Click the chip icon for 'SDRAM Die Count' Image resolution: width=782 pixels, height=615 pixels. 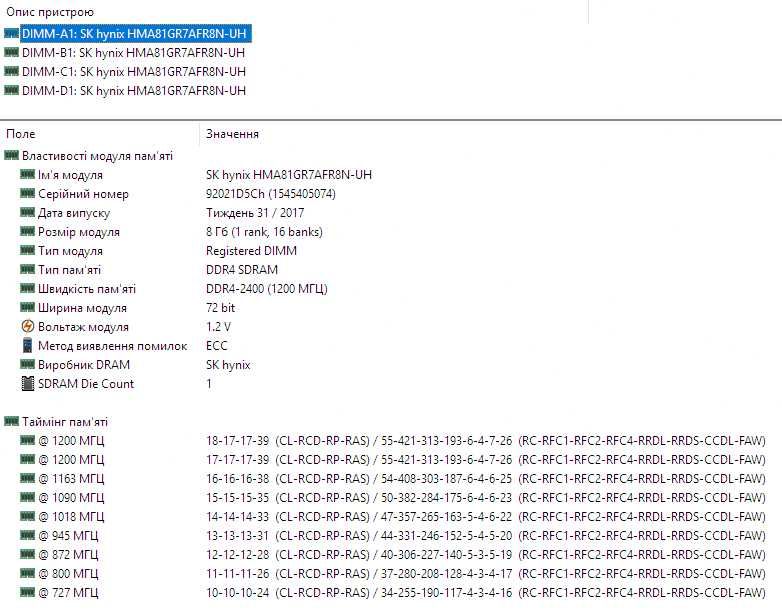27,383
